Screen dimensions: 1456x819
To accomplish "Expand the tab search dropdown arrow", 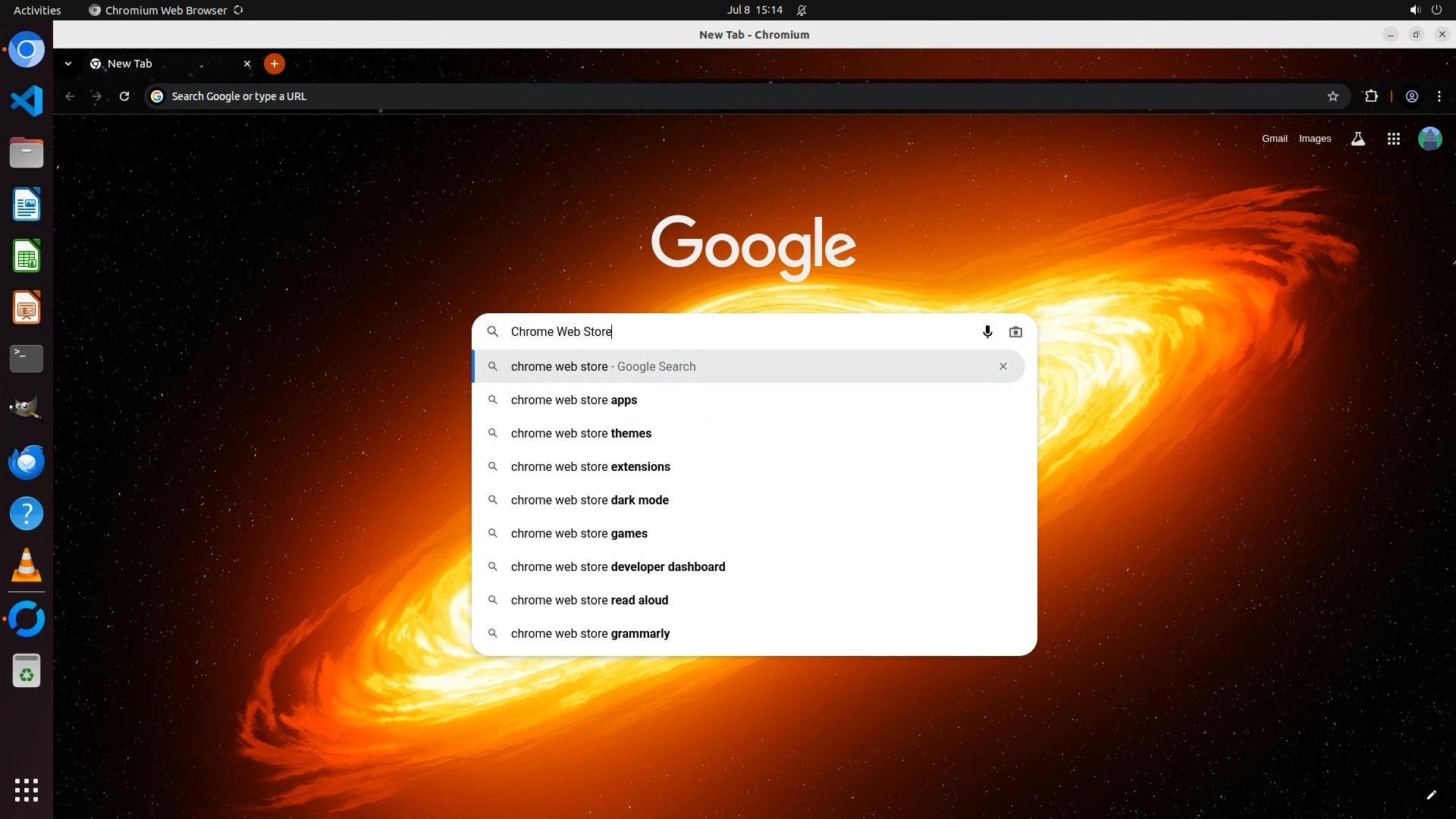I will pyautogui.click(x=68, y=64).
